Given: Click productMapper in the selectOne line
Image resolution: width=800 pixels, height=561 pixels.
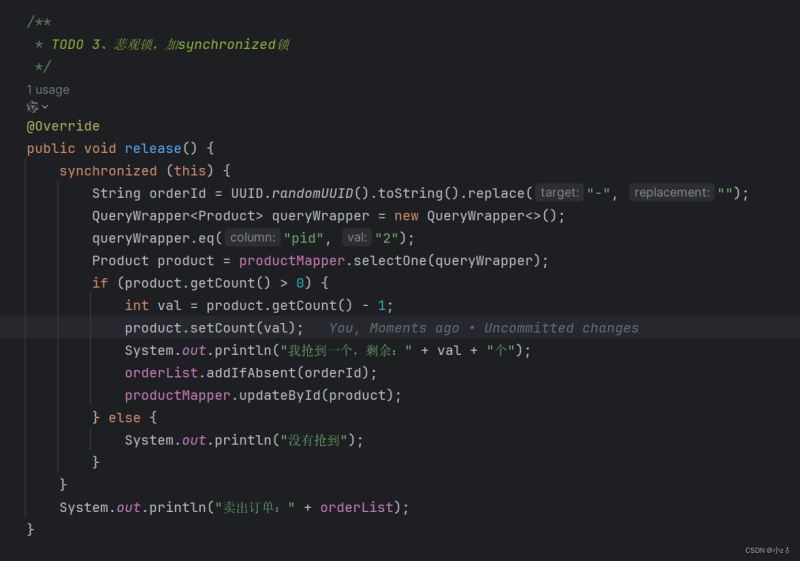Looking at the screenshot, I should [x=292, y=261].
